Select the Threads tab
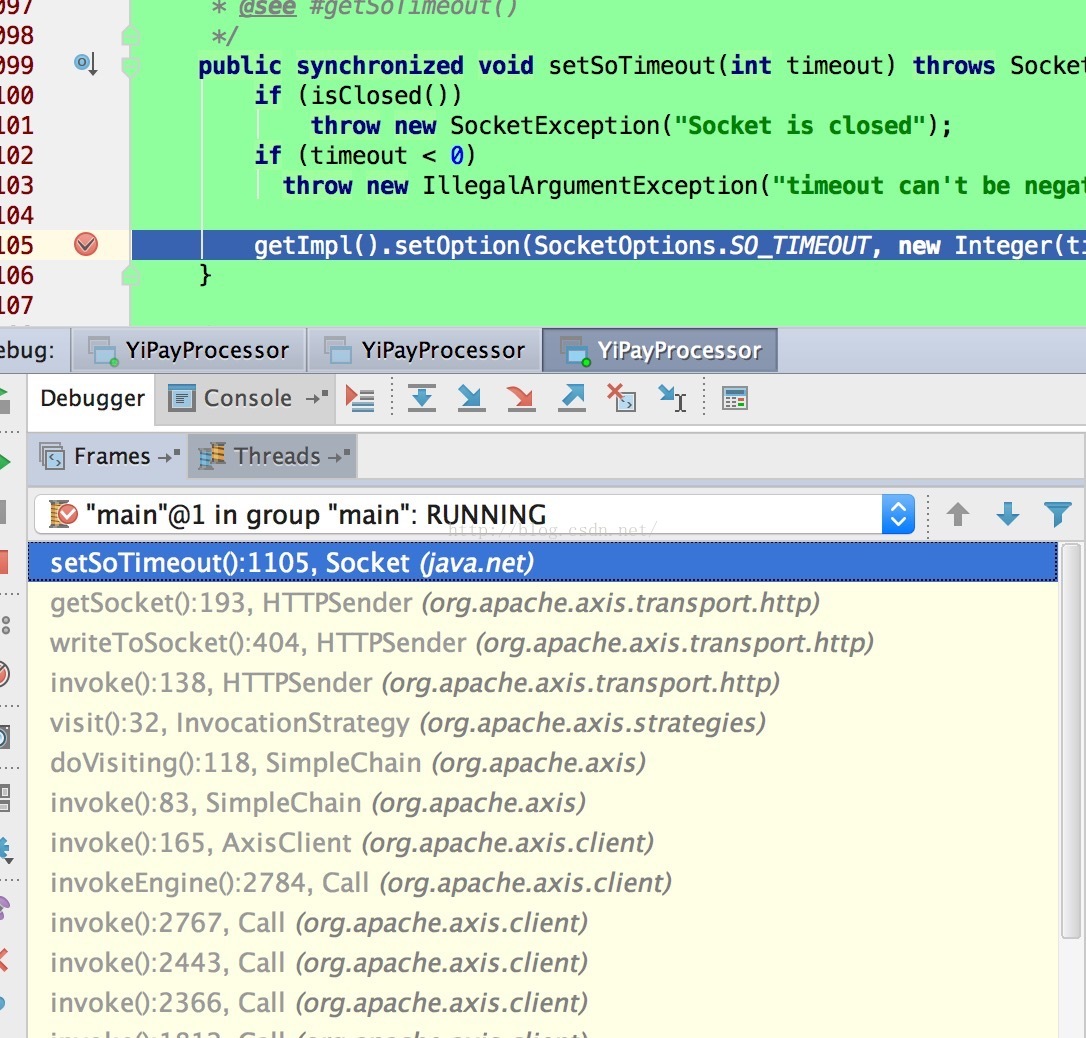1086x1038 pixels. click(273, 456)
